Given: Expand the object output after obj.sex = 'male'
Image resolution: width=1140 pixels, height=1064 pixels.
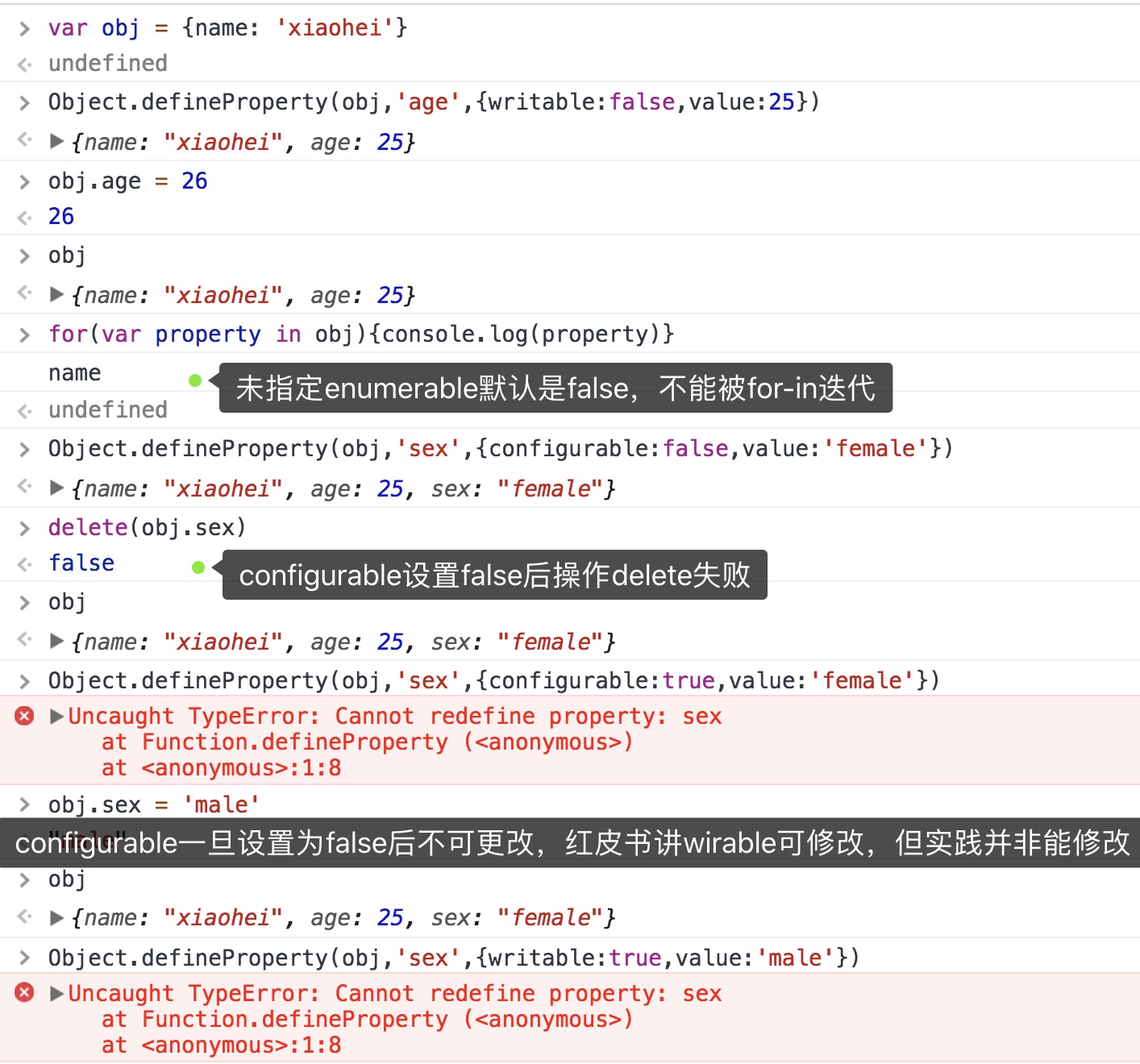Looking at the screenshot, I should pos(57,917).
